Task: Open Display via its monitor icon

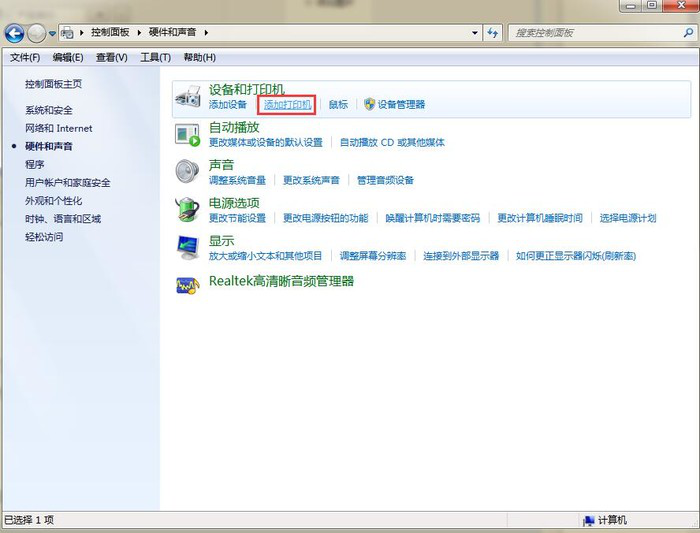Action: [187, 246]
